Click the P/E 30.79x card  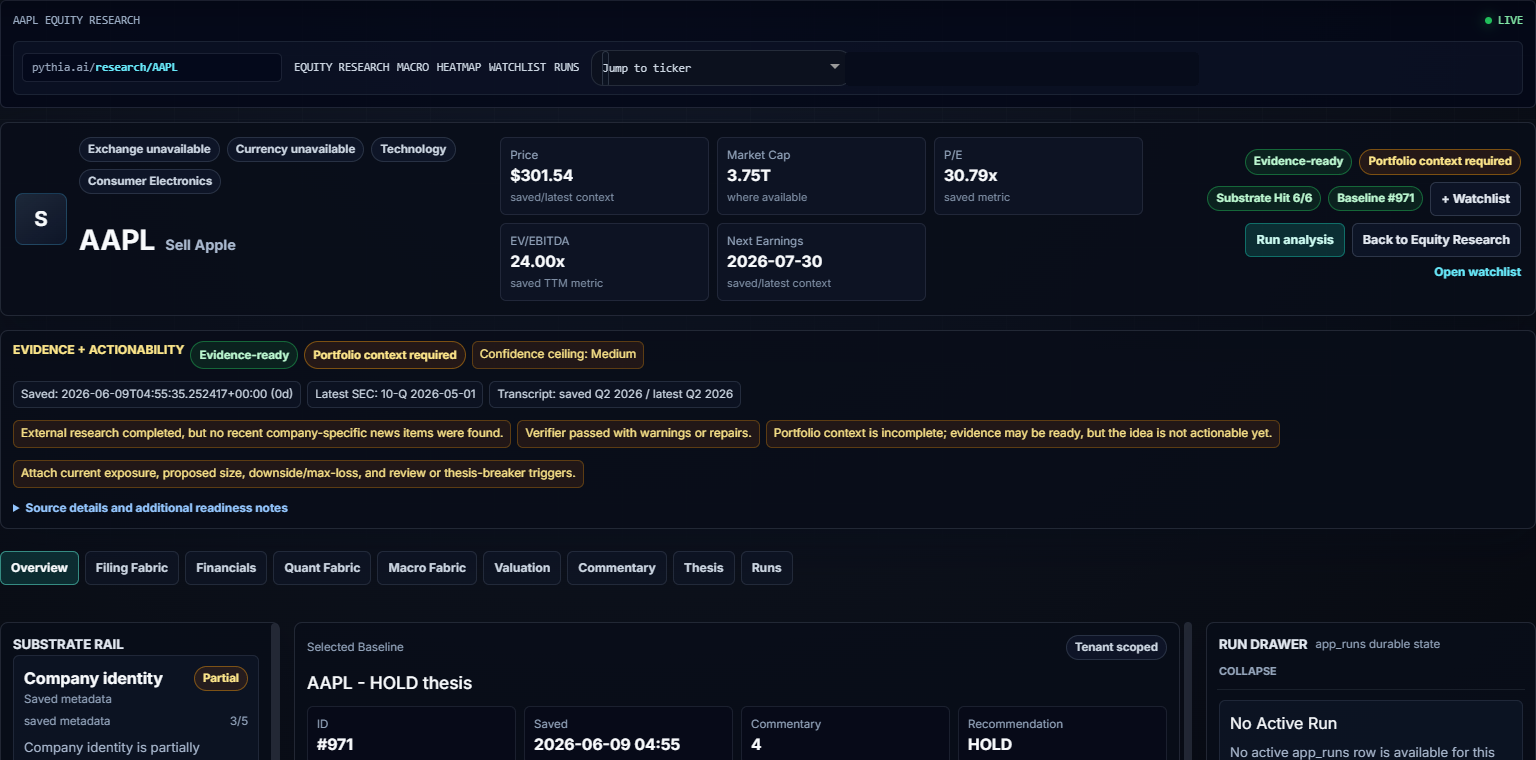point(1038,176)
